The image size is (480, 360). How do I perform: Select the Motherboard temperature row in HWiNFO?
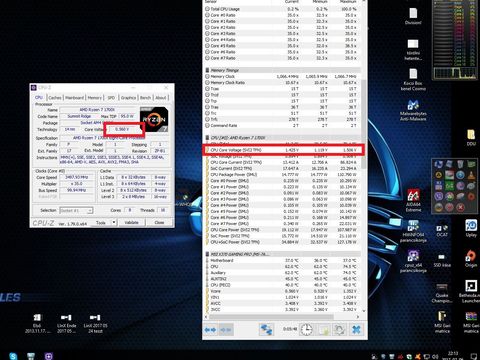282,260
